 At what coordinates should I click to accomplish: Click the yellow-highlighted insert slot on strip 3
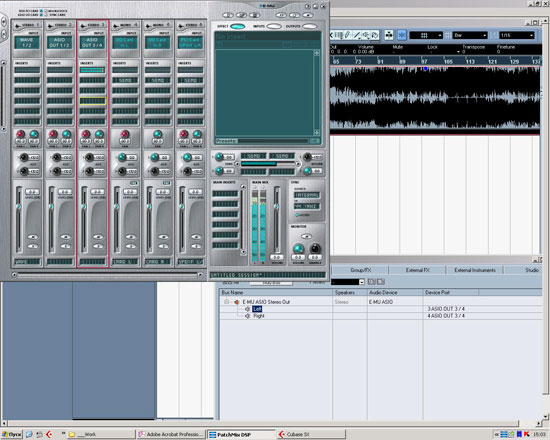point(92,101)
